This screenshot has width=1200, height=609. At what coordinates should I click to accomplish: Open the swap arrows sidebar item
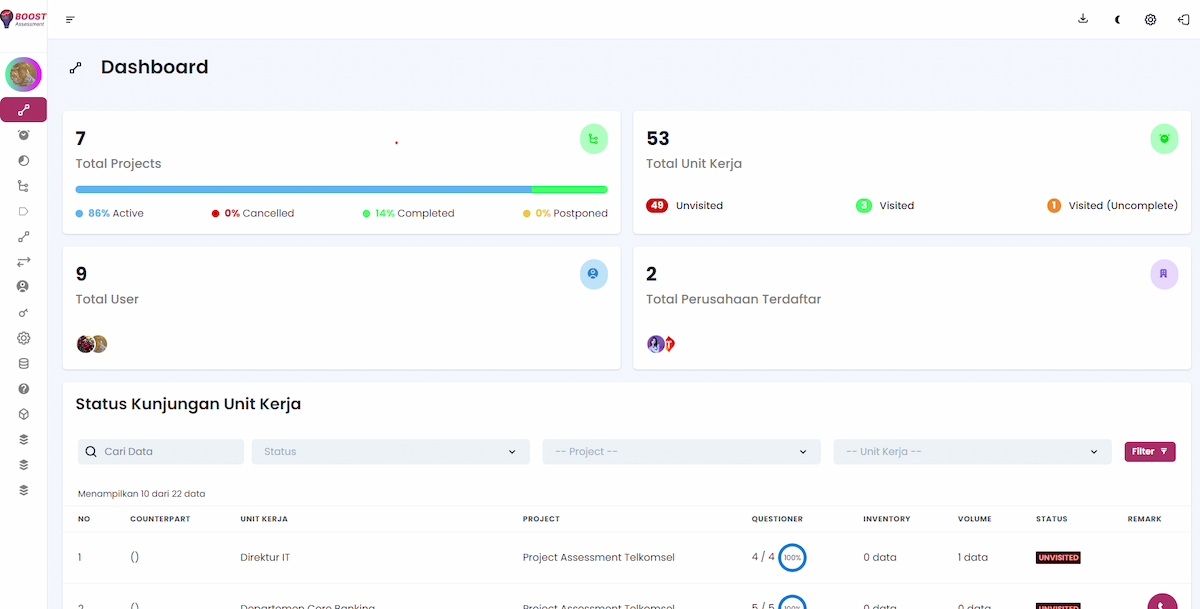[24, 262]
